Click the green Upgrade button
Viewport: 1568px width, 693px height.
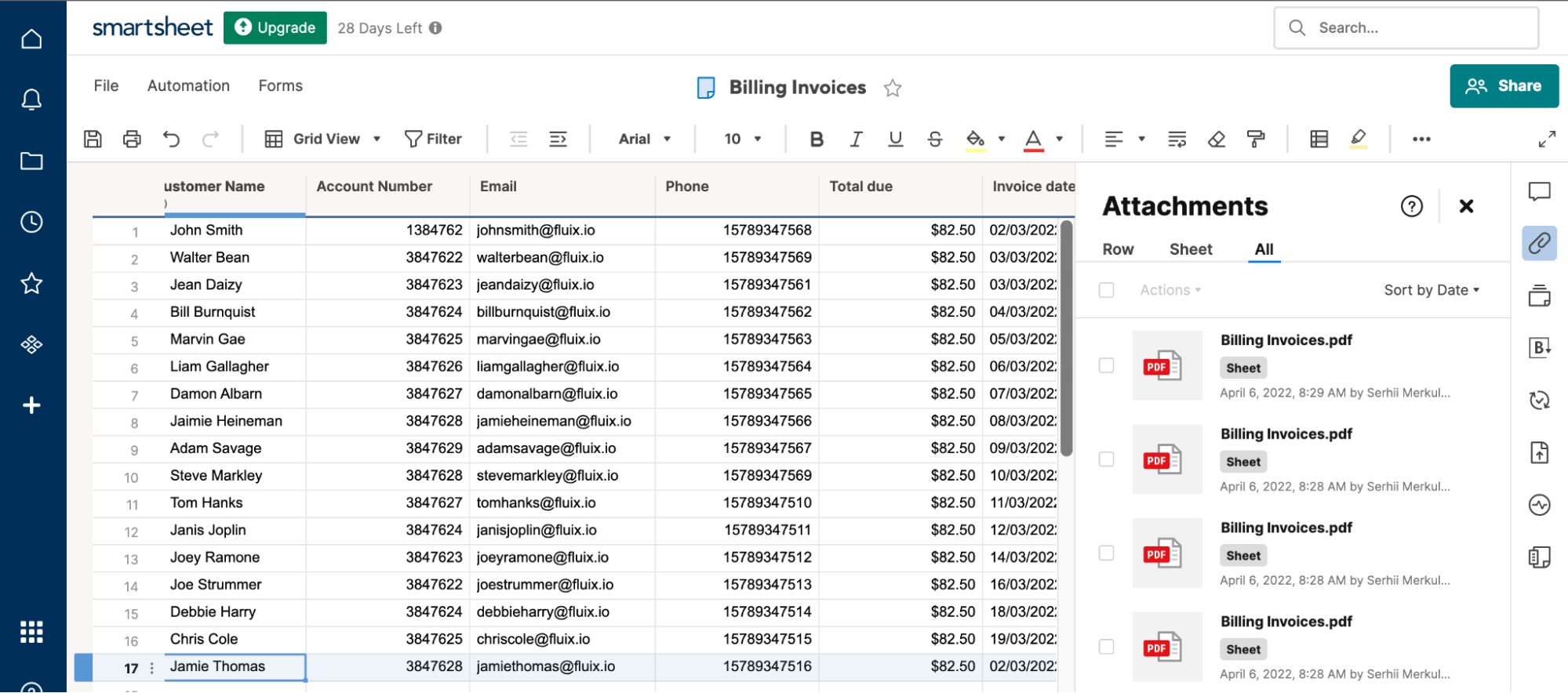[x=275, y=27]
